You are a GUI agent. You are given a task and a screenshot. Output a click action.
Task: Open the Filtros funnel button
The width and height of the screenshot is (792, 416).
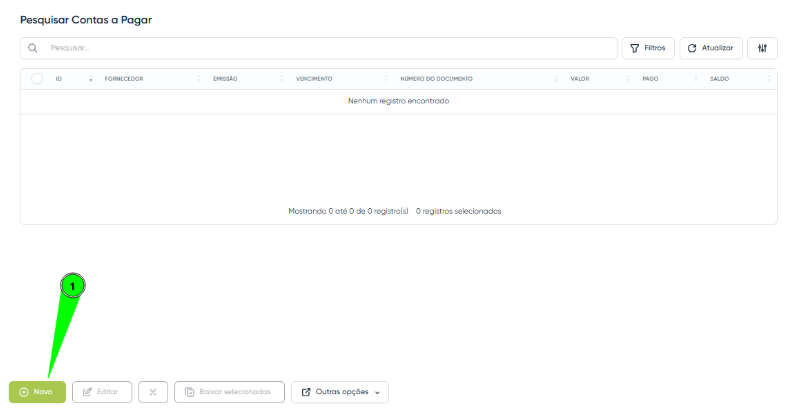click(x=648, y=48)
